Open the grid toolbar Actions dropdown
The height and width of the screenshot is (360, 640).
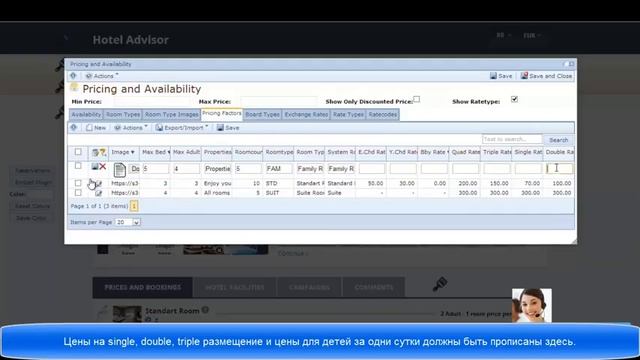click(x=131, y=128)
